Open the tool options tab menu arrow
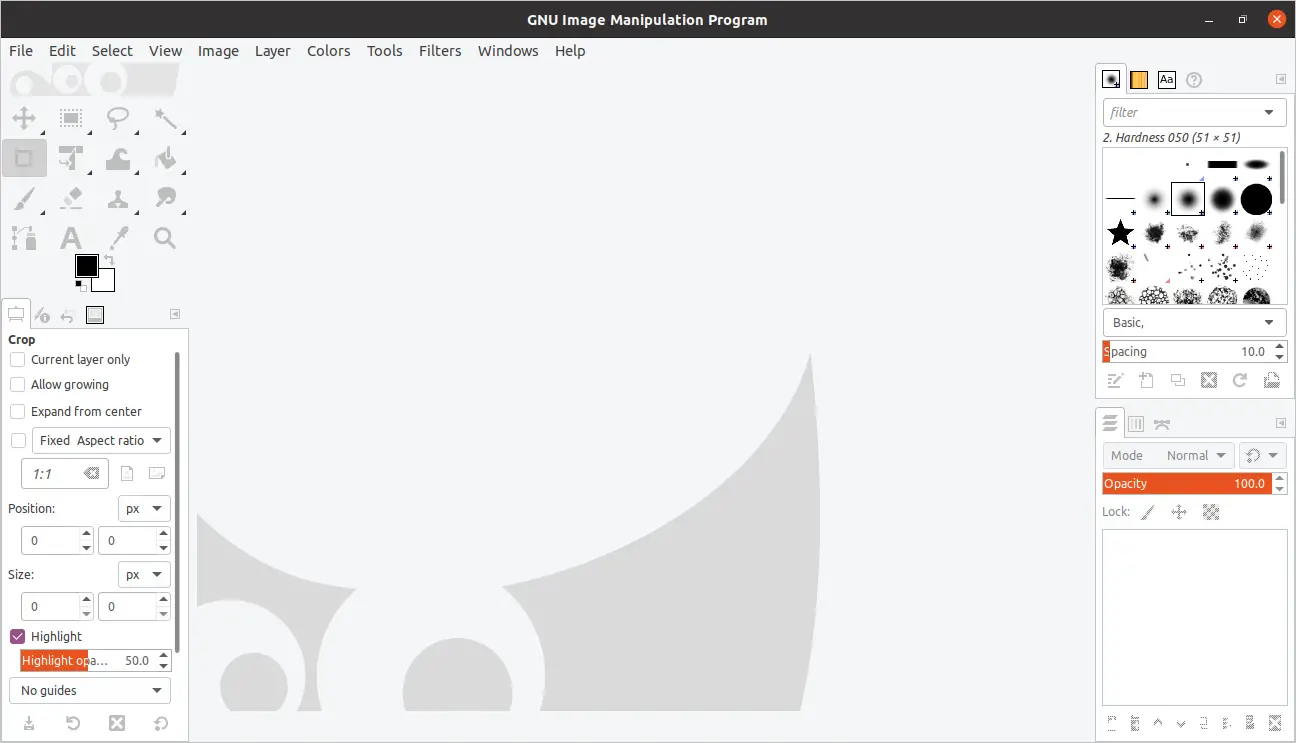The height and width of the screenshot is (743, 1296). tap(175, 314)
